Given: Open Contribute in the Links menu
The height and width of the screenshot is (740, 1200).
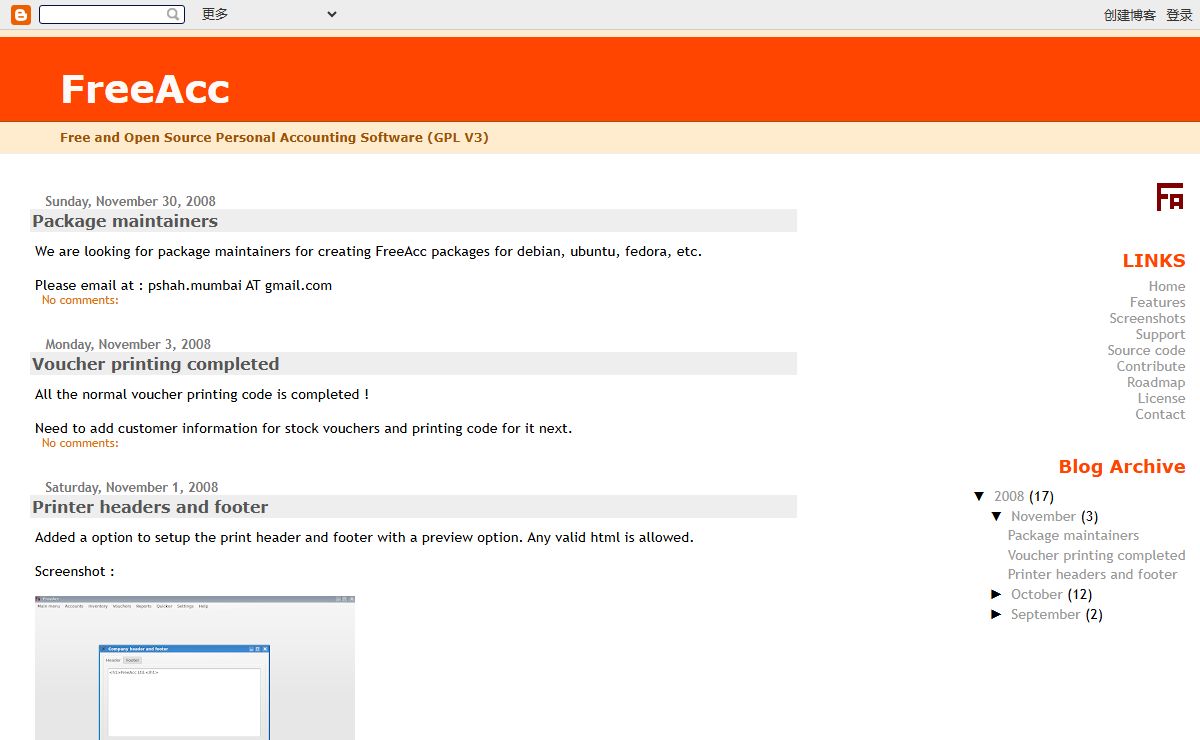Looking at the screenshot, I should (1151, 366).
